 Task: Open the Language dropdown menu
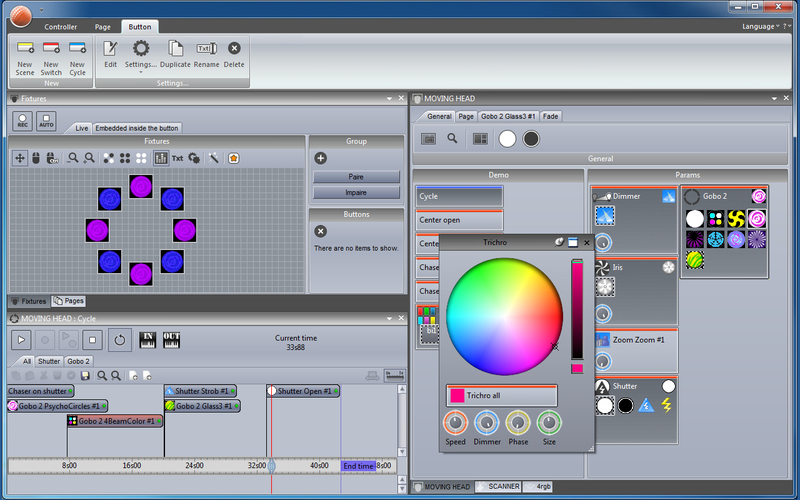coord(760,27)
